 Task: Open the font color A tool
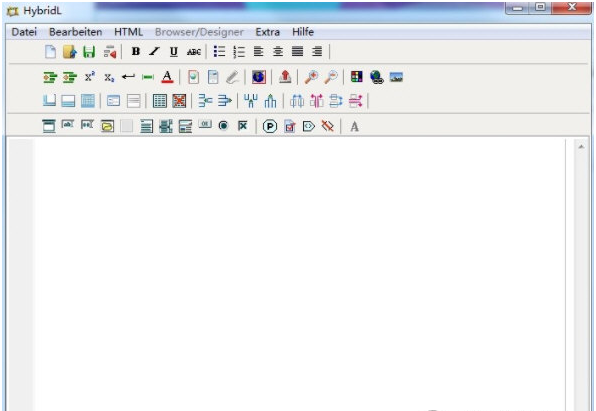click(x=167, y=77)
